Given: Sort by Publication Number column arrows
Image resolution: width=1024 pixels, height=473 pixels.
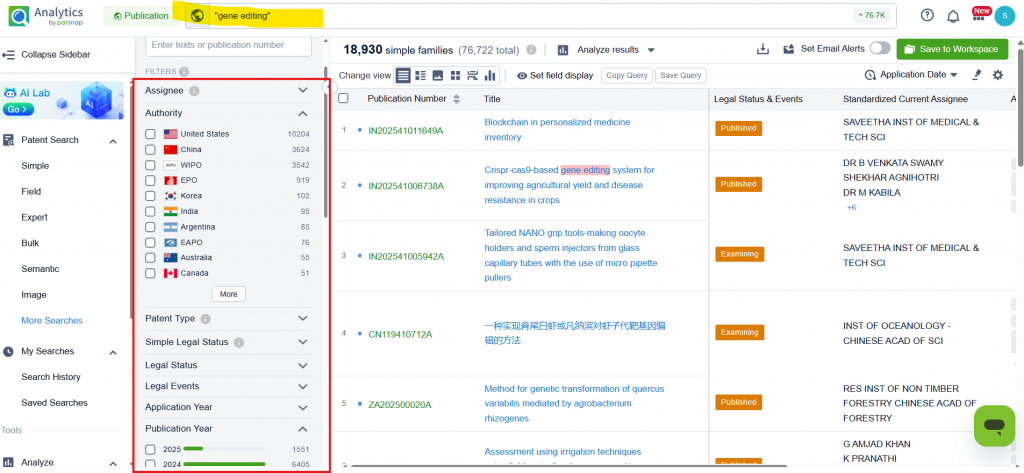Looking at the screenshot, I should [x=456, y=99].
